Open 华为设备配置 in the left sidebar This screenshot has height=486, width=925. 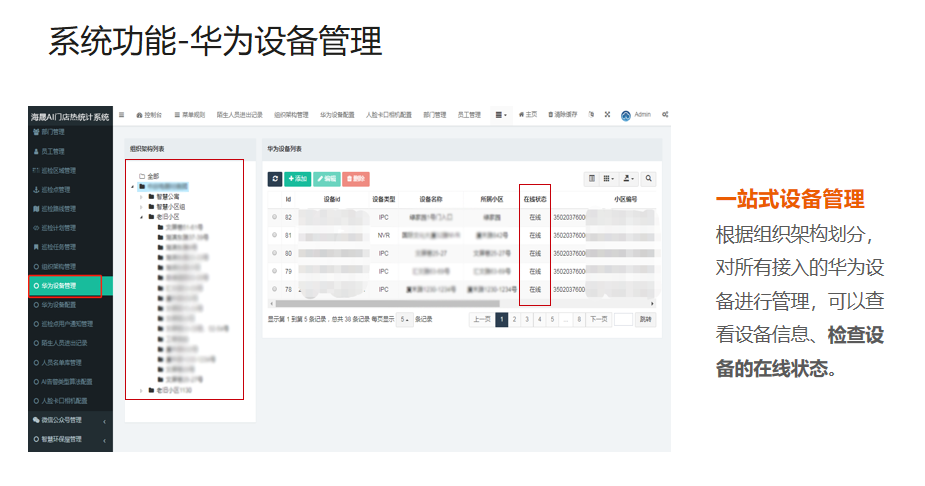tap(65, 304)
